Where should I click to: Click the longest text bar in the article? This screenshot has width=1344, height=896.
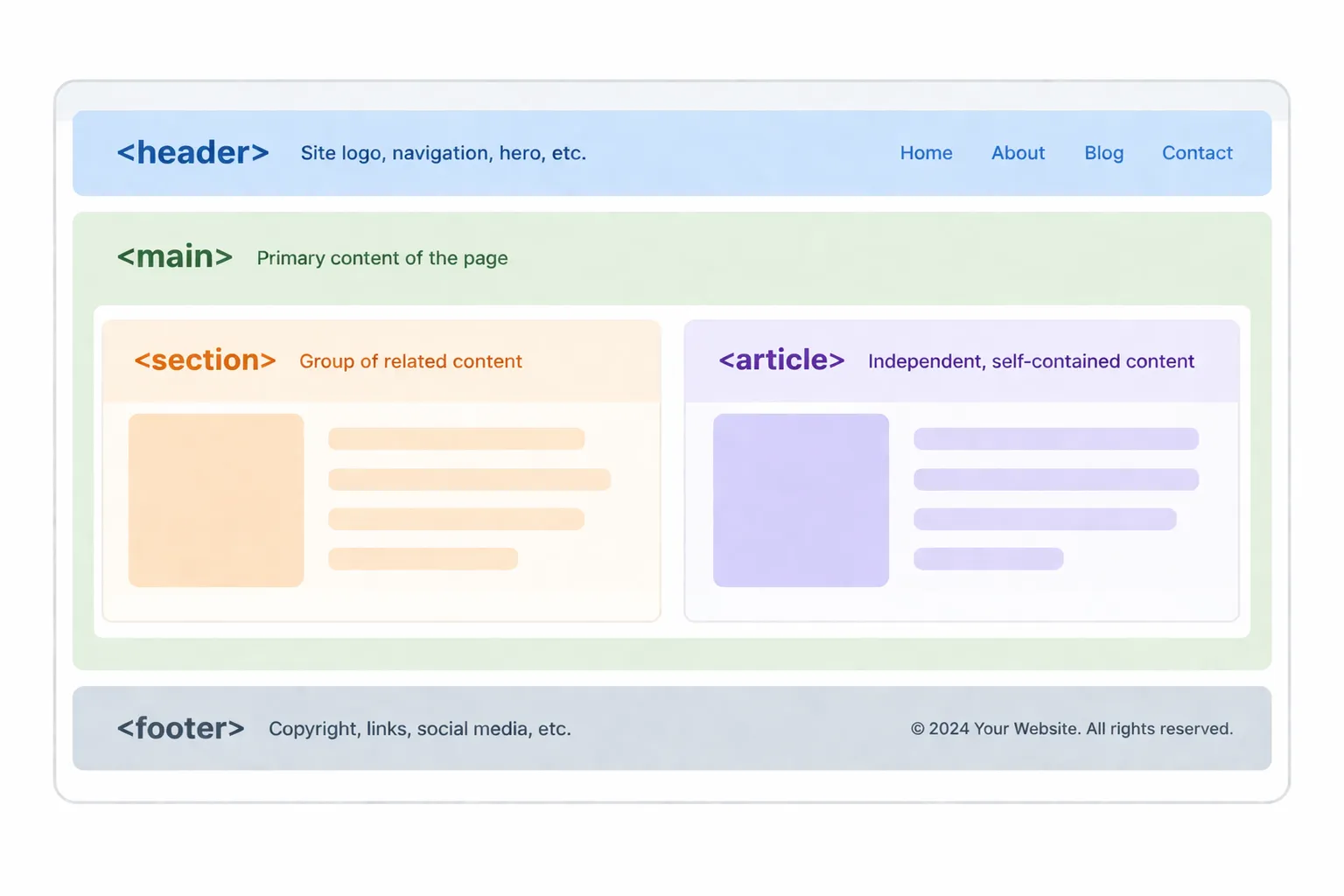coord(1056,479)
